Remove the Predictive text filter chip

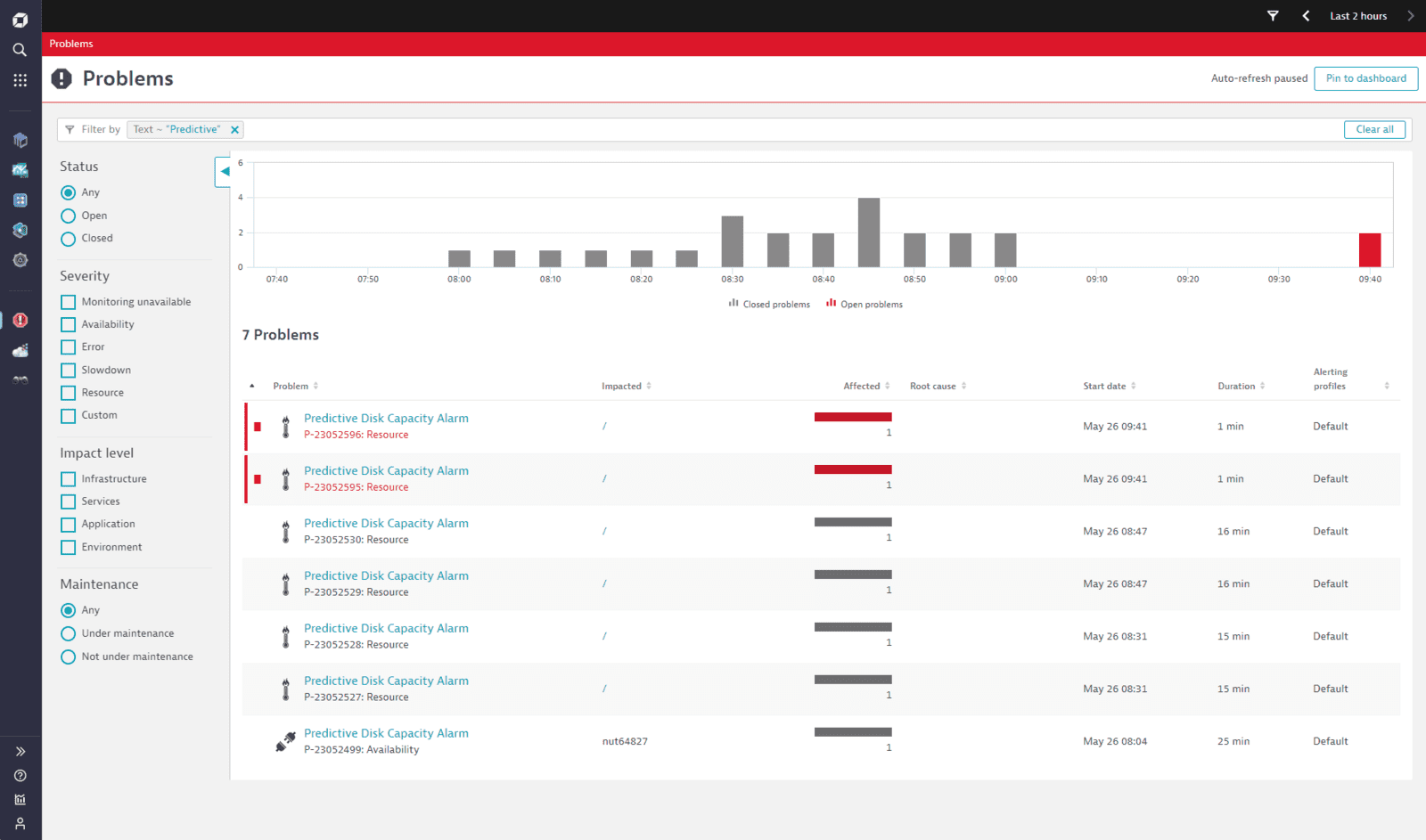coord(234,129)
